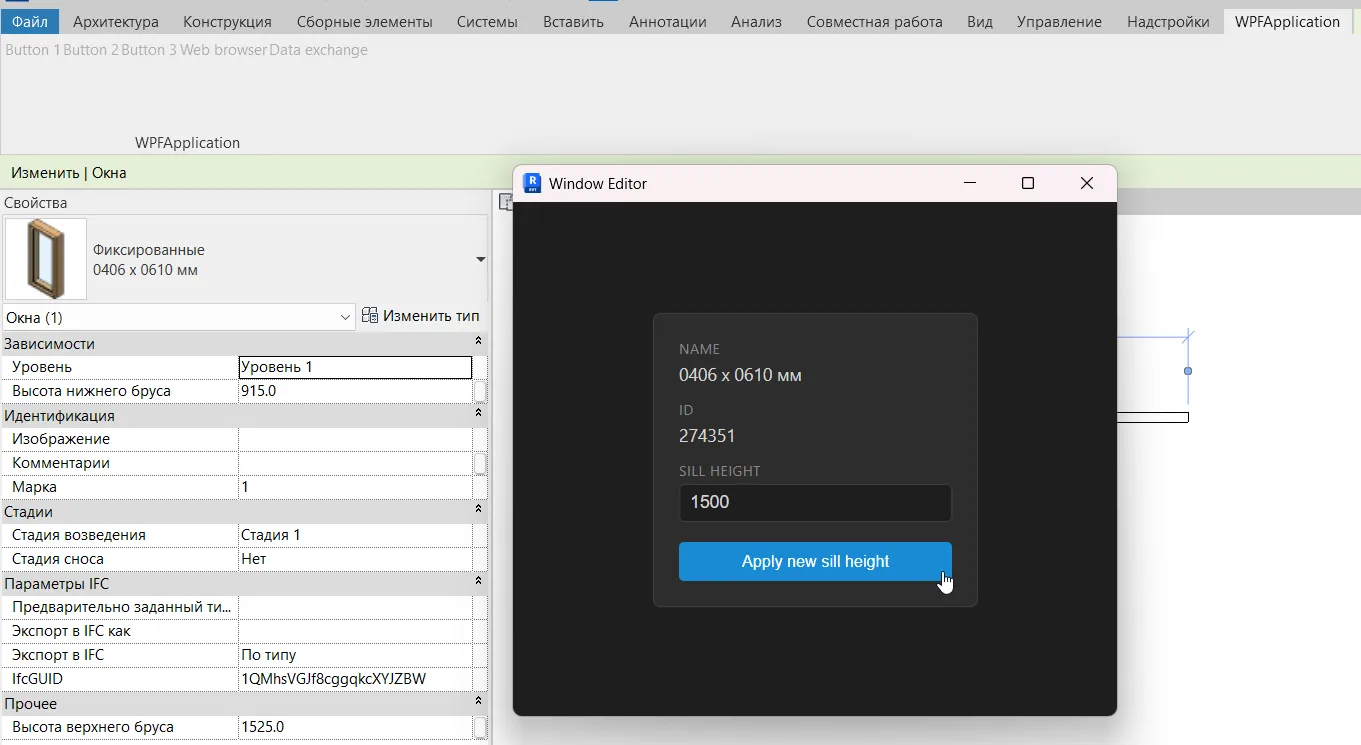Edit the Уровень value field
The height and width of the screenshot is (745, 1361).
coord(355,367)
